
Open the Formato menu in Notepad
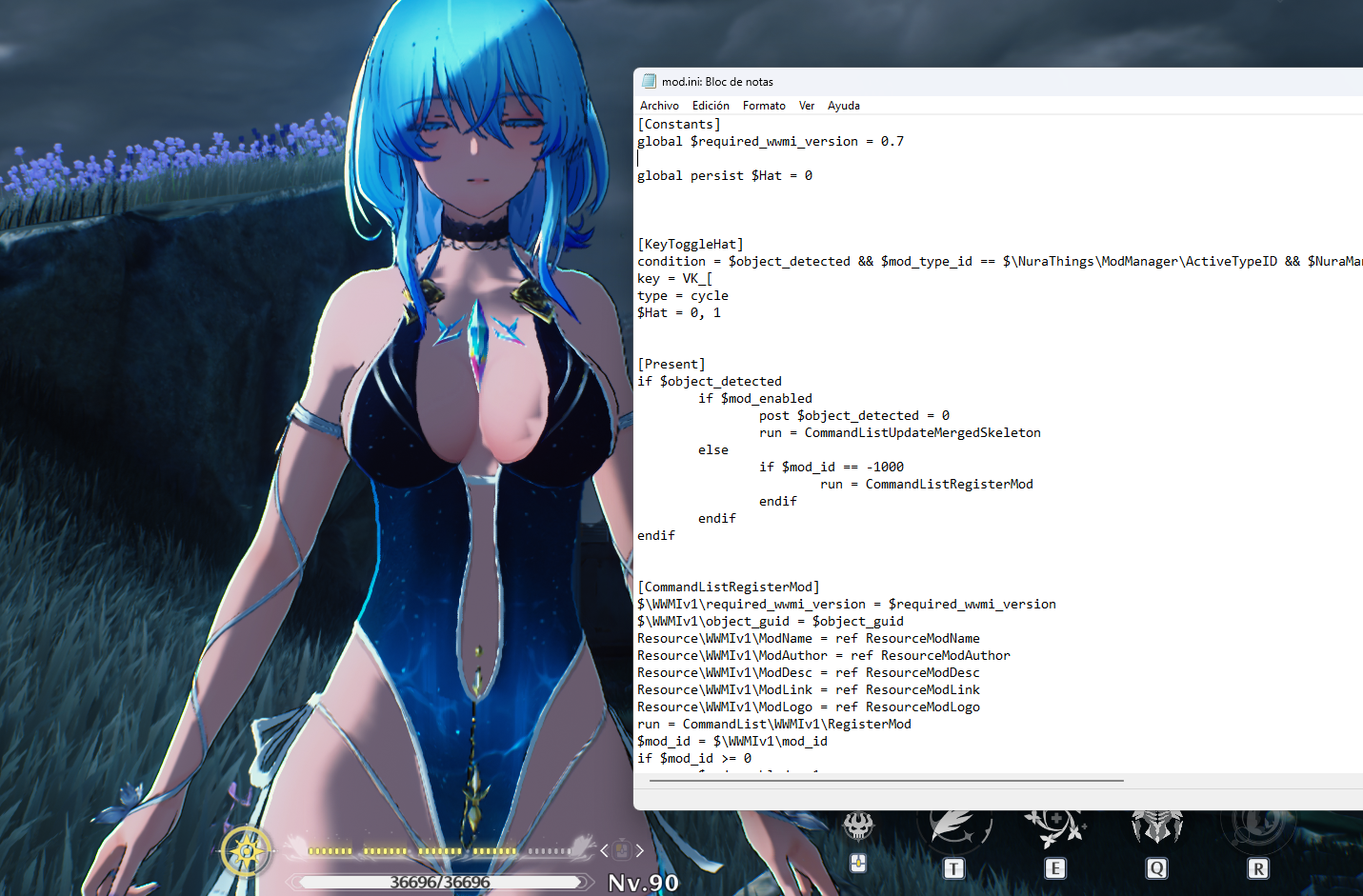click(764, 106)
